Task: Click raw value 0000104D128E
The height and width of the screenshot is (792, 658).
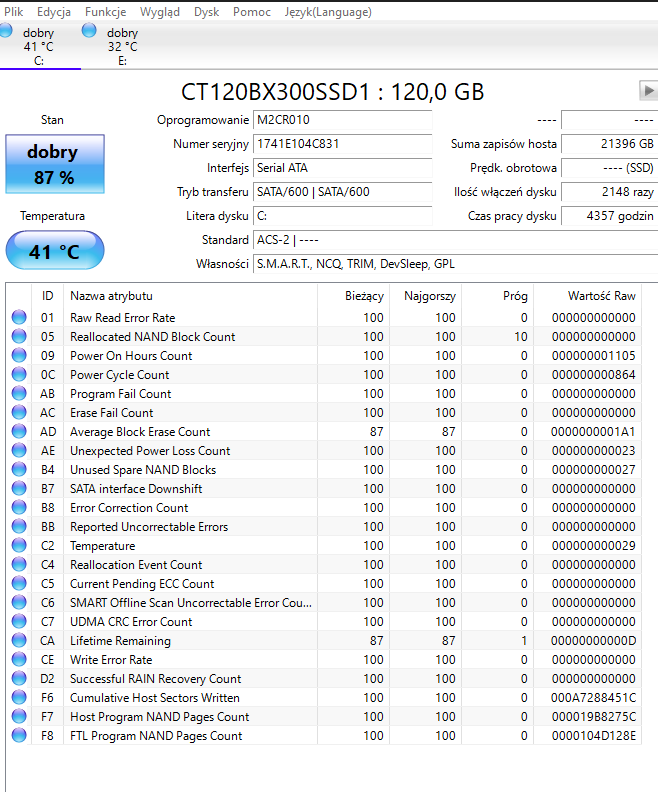Action: tap(593, 735)
